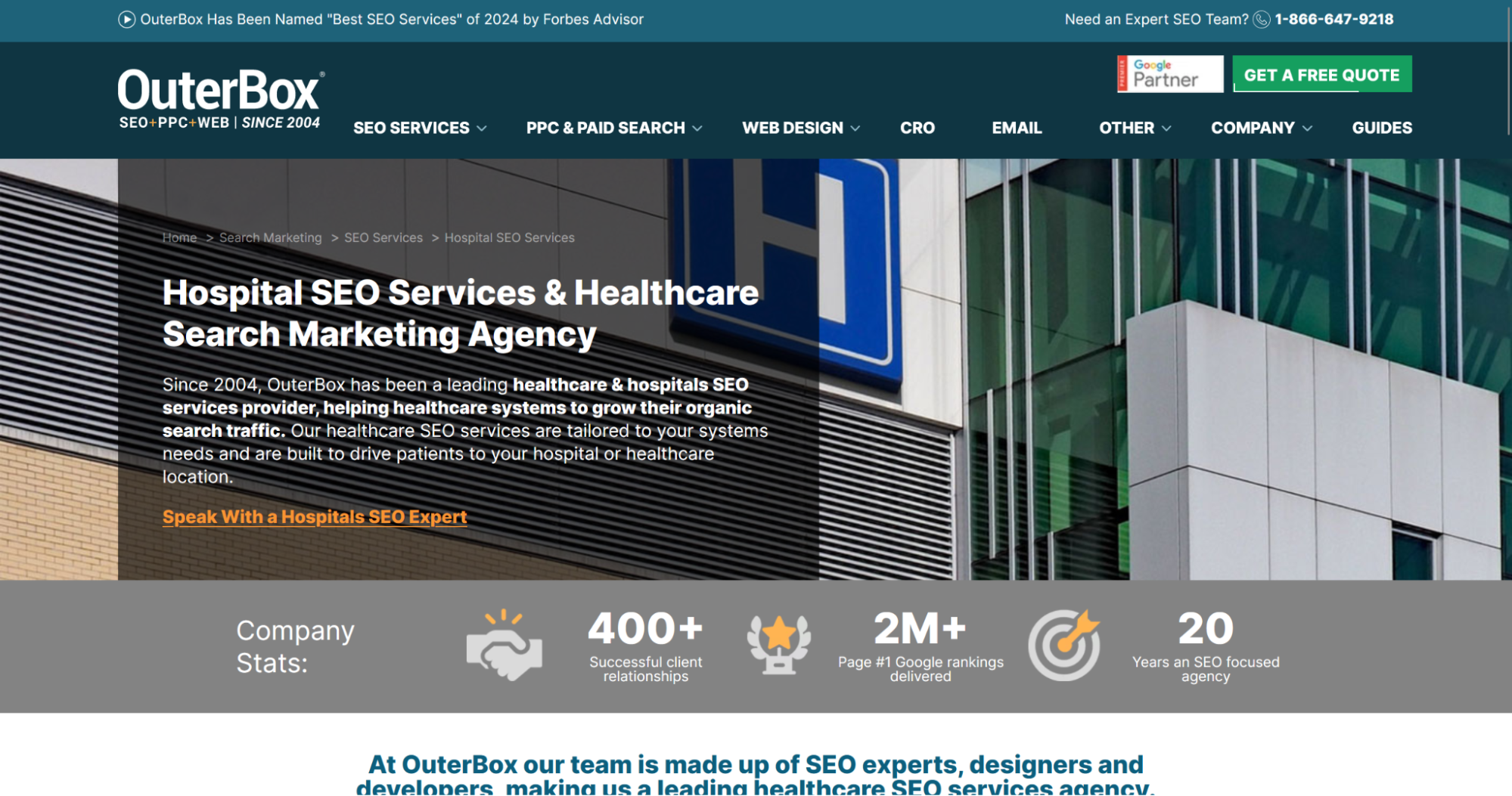Image resolution: width=1512 pixels, height=796 pixels.
Task: Click the GET A FREE QUOTE button
Action: pyautogui.click(x=1322, y=74)
